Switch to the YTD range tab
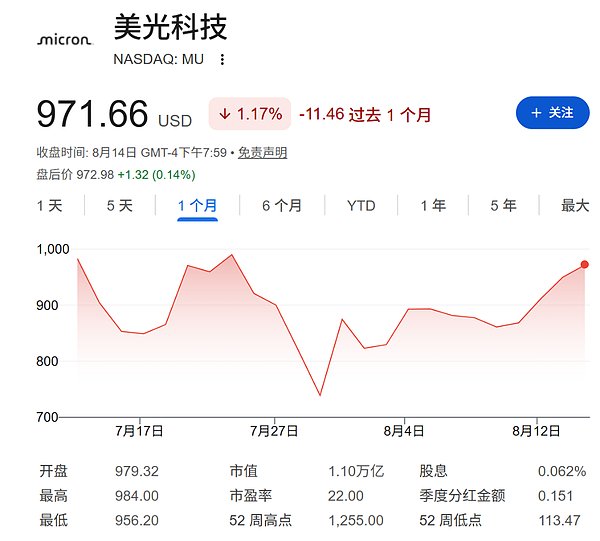The height and width of the screenshot is (541, 600). click(x=361, y=206)
